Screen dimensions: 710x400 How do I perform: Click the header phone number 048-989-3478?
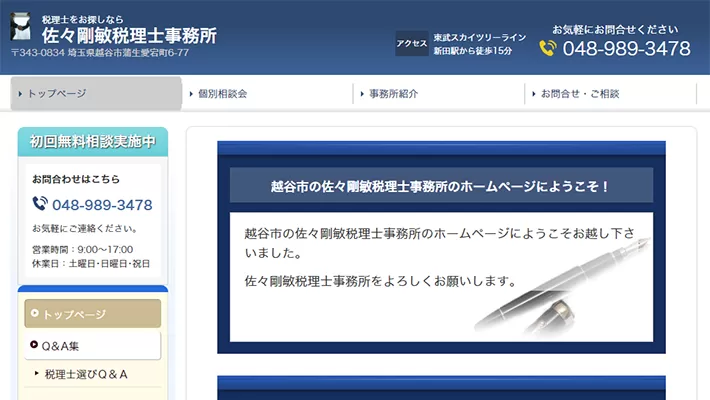pyautogui.click(x=626, y=48)
